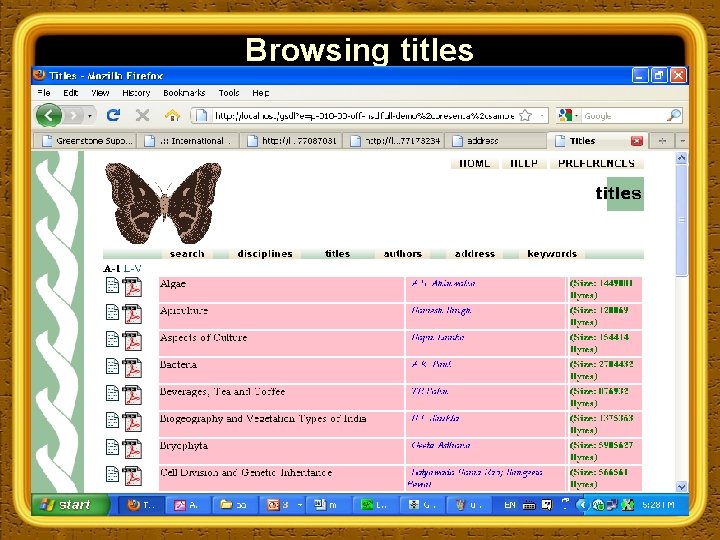Open PDF icon for Aspects of Culture
Viewport: 720px width, 540px height.
tap(132, 341)
